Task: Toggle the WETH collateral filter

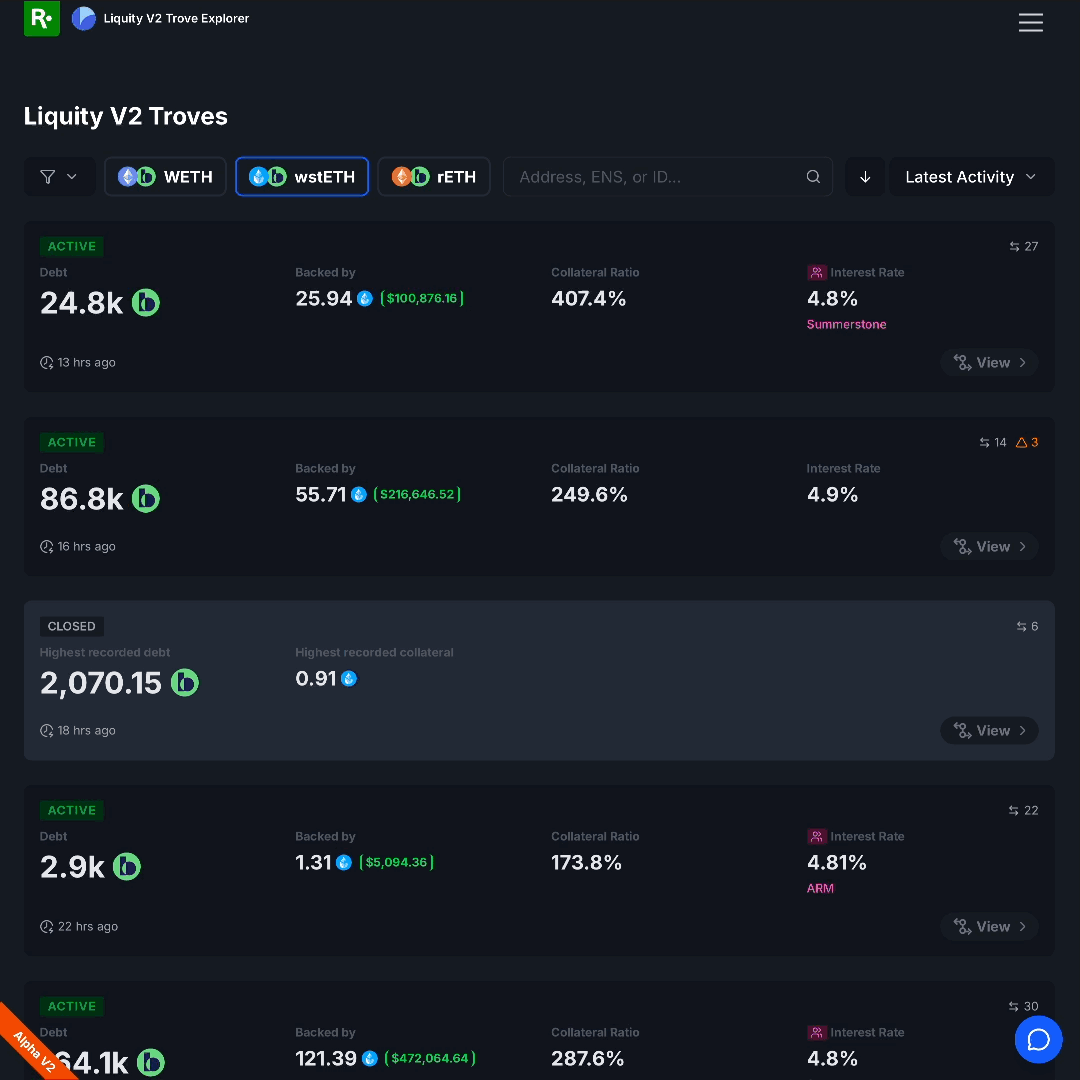Action: [x=165, y=177]
